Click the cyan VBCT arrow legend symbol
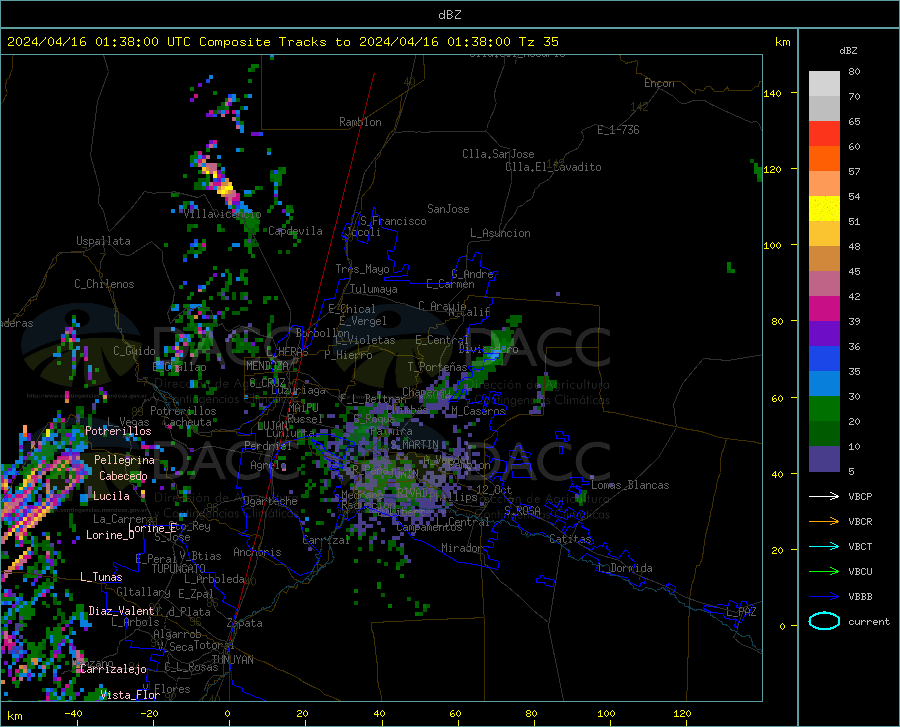 (824, 546)
